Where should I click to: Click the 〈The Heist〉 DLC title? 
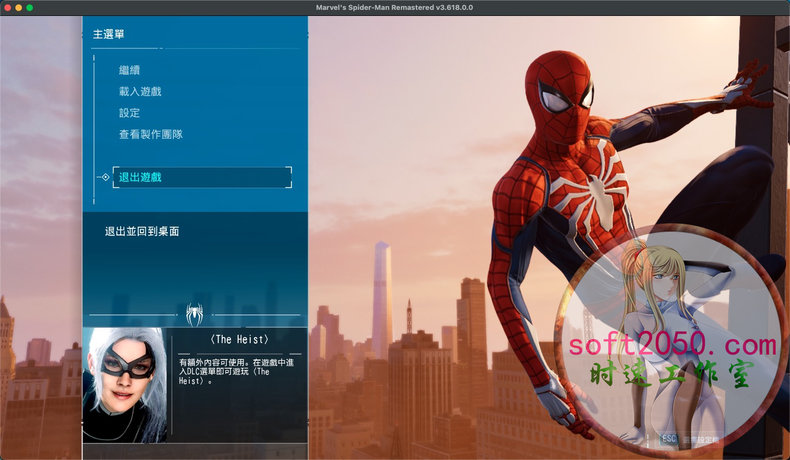pos(240,340)
